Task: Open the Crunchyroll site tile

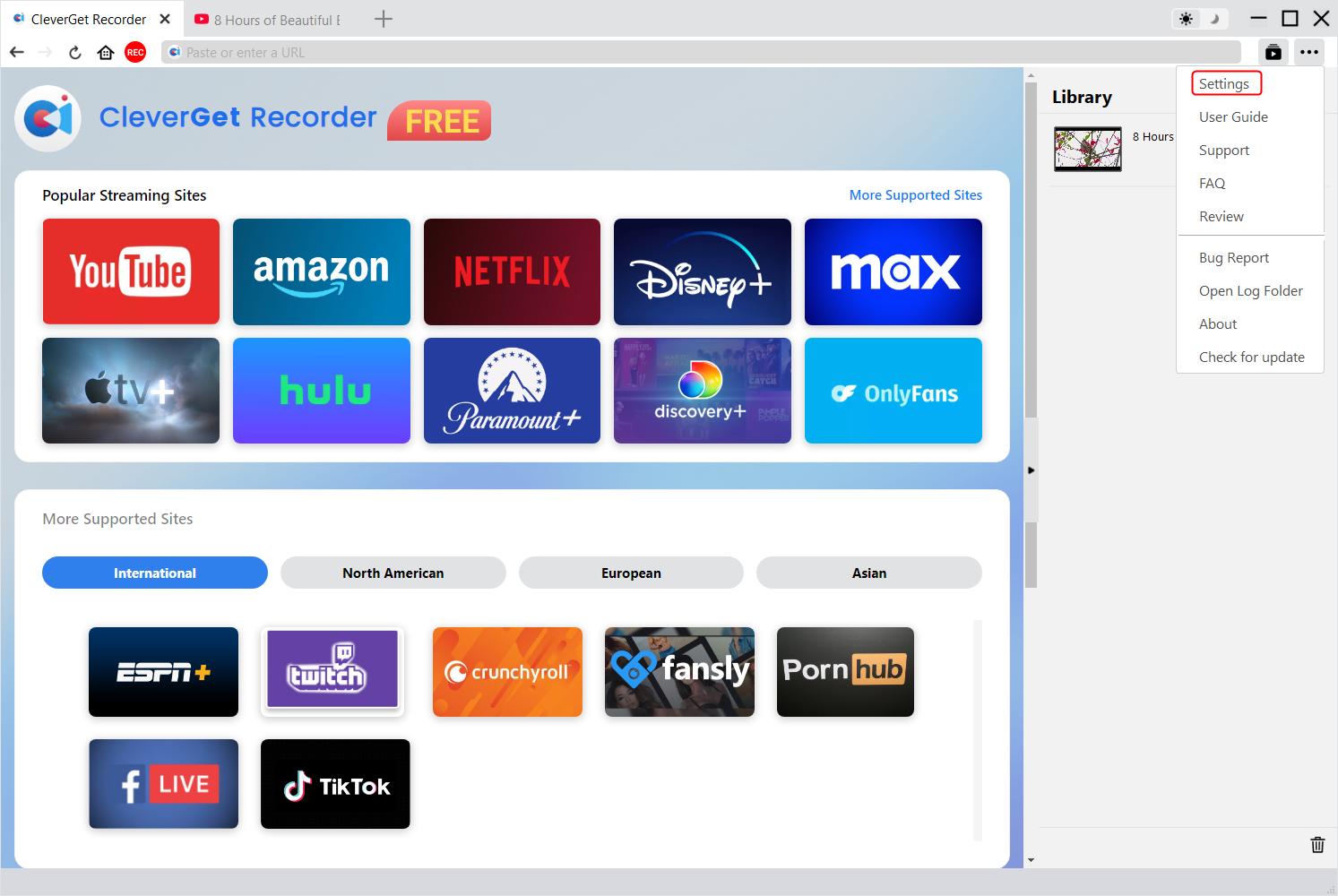Action: pyautogui.click(x=507, y=672)
